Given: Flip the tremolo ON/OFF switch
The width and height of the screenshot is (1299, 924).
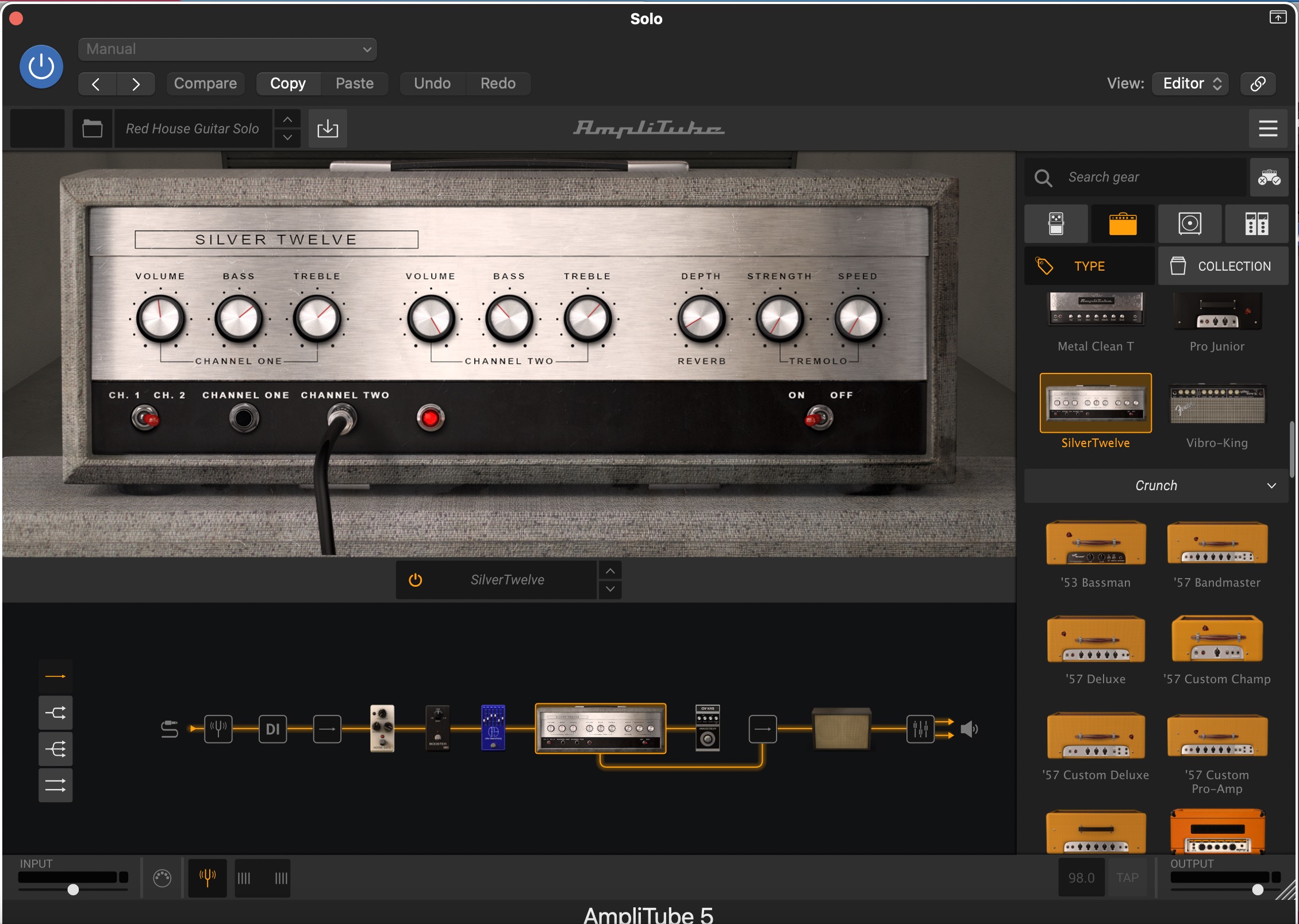Looking at the screenshot, I should point(819,418).
